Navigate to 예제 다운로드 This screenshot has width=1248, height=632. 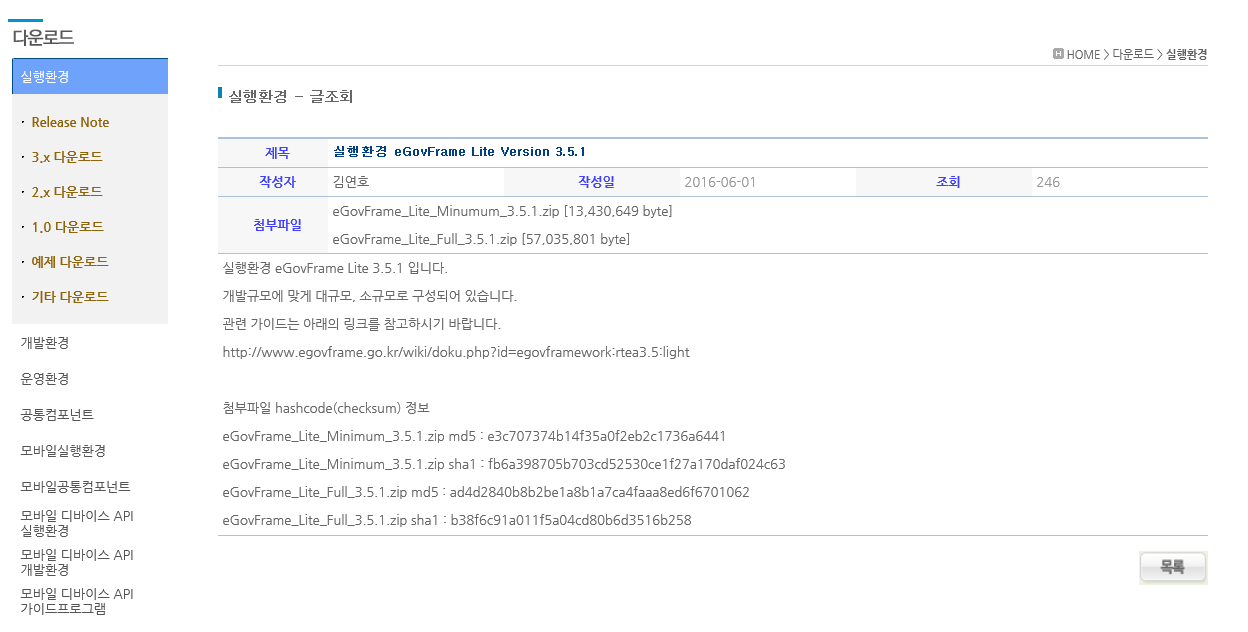point(70,262)
